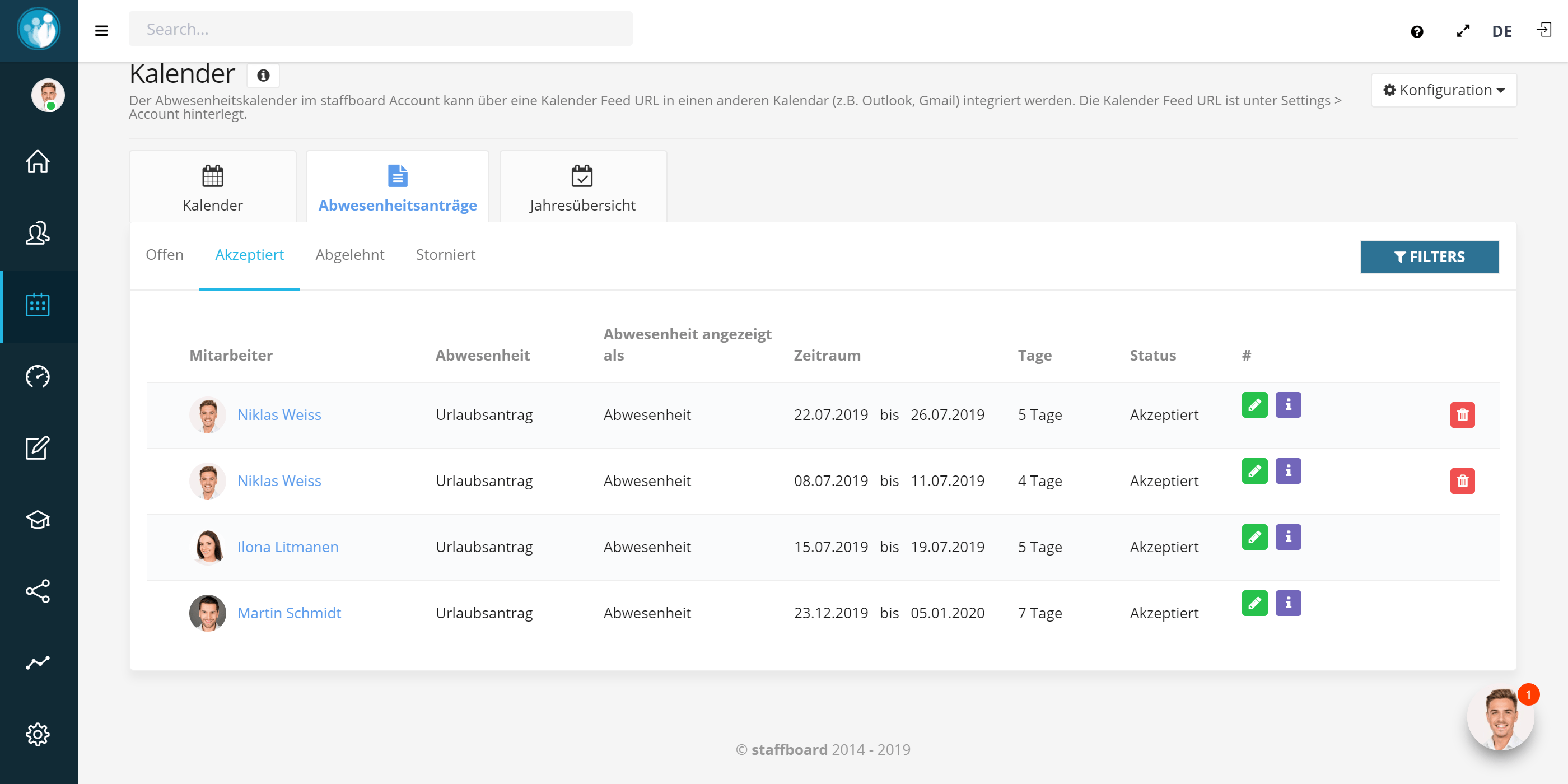Click the info icon beside Kalender title
The width and height of the screenshot is (1568, 784).
point(263,76)
